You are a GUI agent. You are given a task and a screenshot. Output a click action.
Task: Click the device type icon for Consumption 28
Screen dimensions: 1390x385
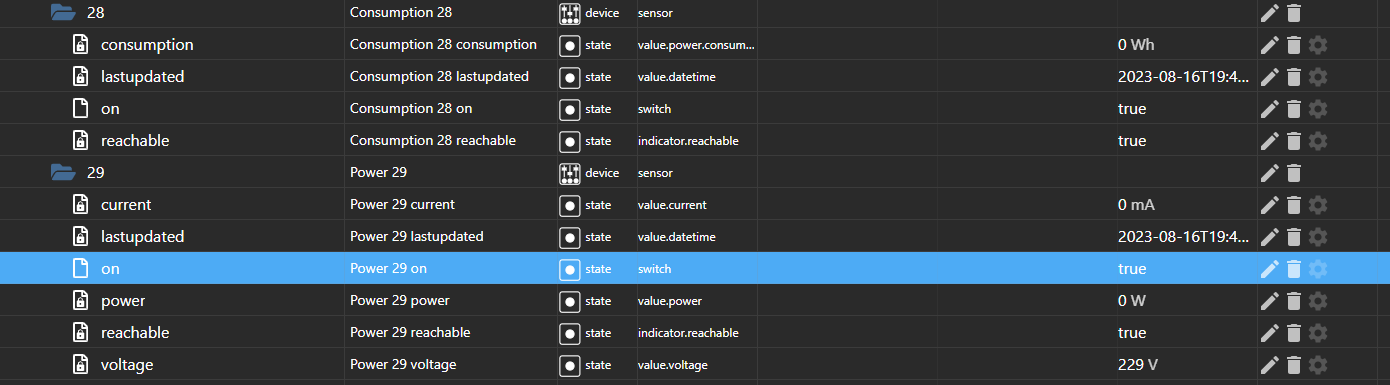pyautogui.click(x=570, y=13)
